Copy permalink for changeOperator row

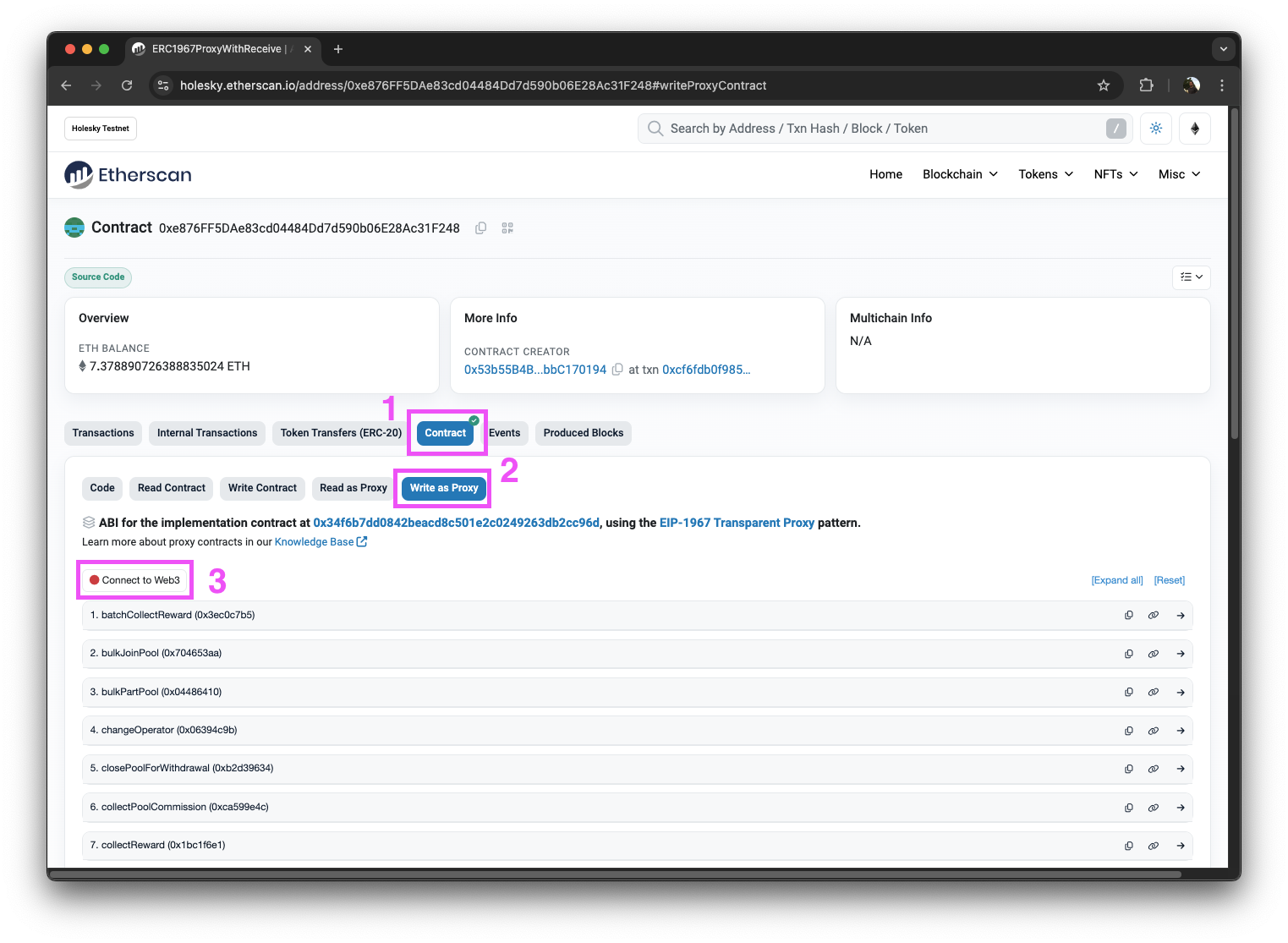point(1154,731)
